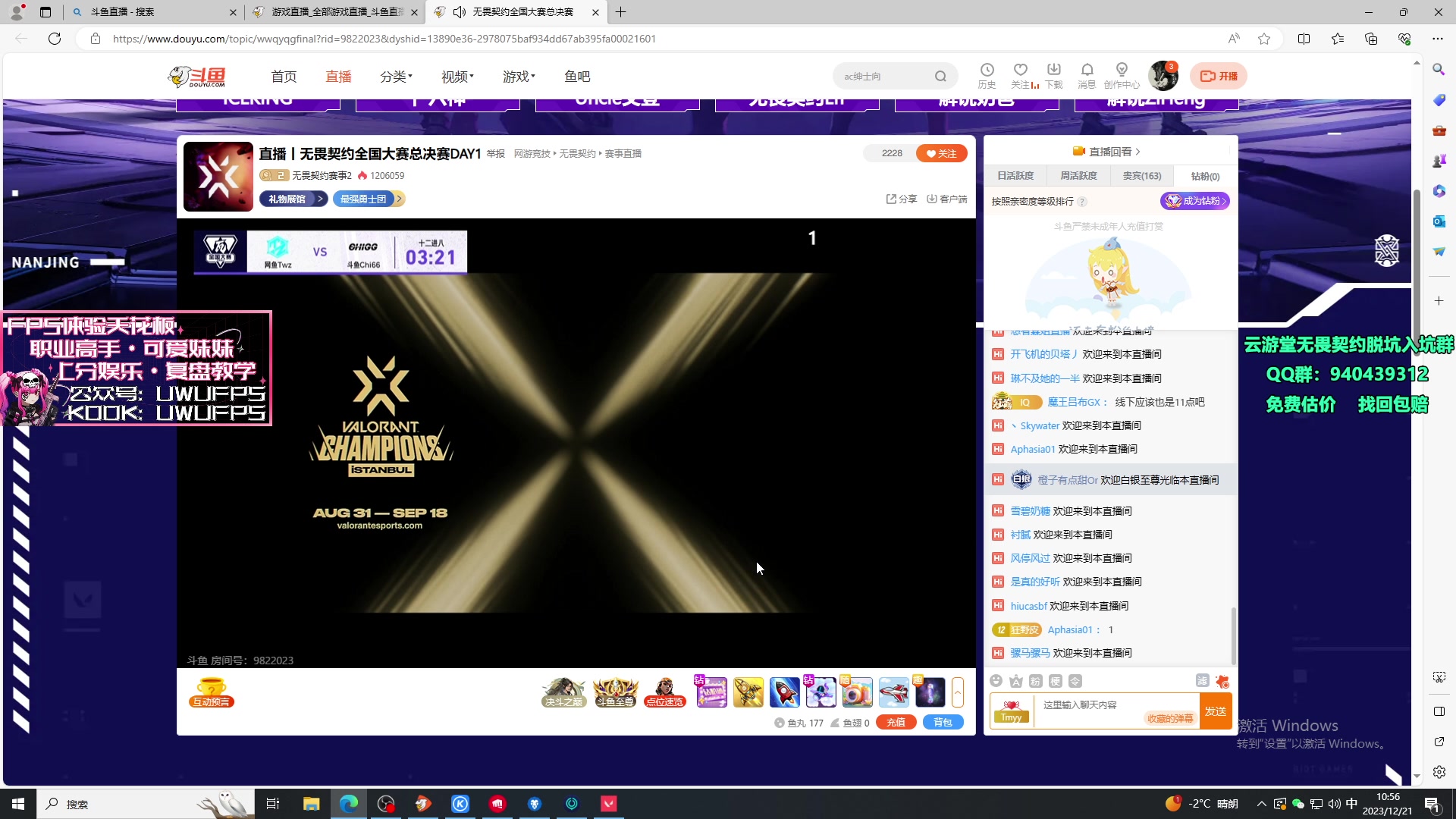Click the browser address bar URL
The width and height of the screenshot is (1456, 819).
[384, 39]
